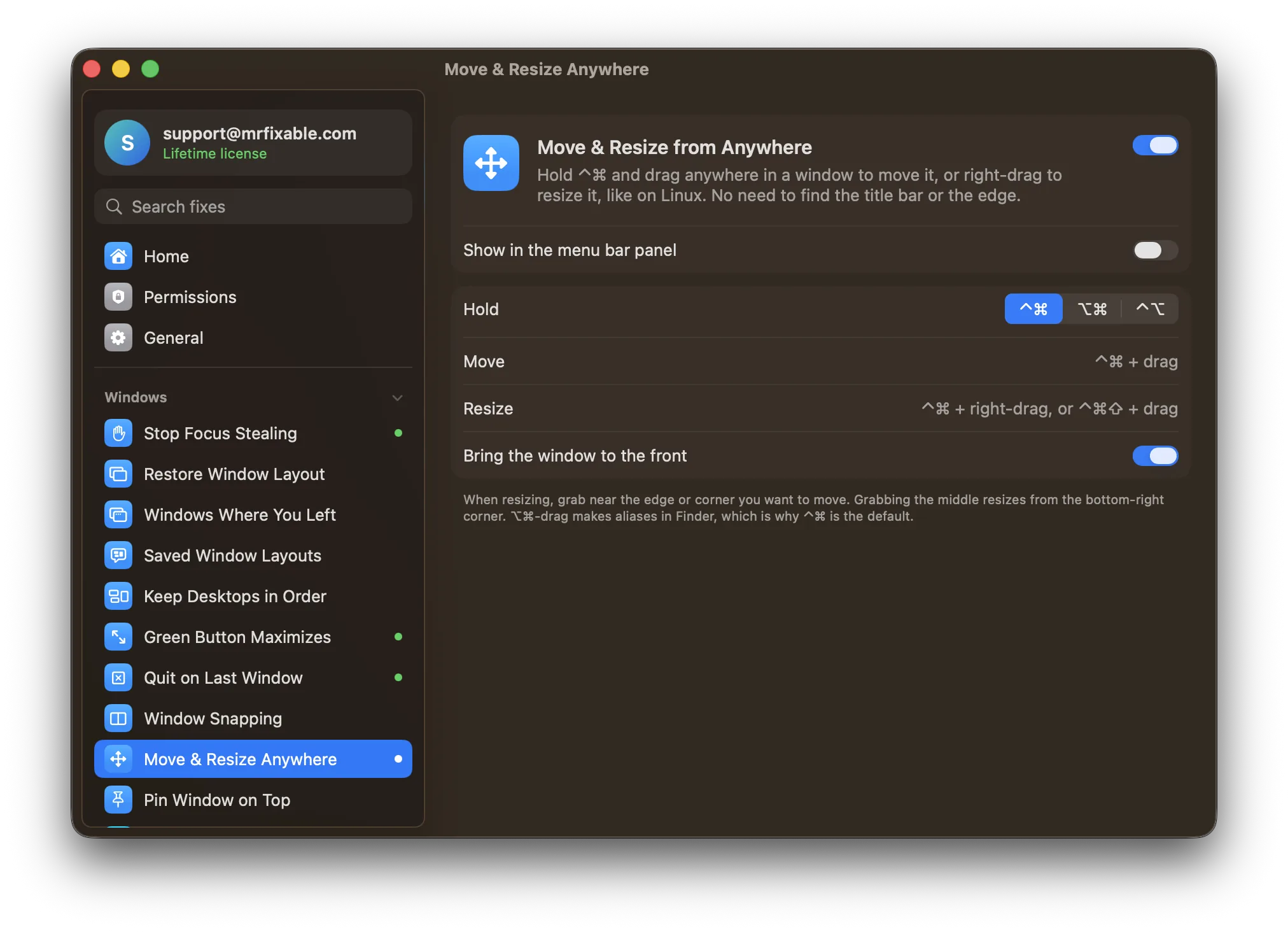Select the ⌃⌘ hold modifier option
Image resolution: width=1288 pixels, height=932 pixels.
click(1033, 309)
